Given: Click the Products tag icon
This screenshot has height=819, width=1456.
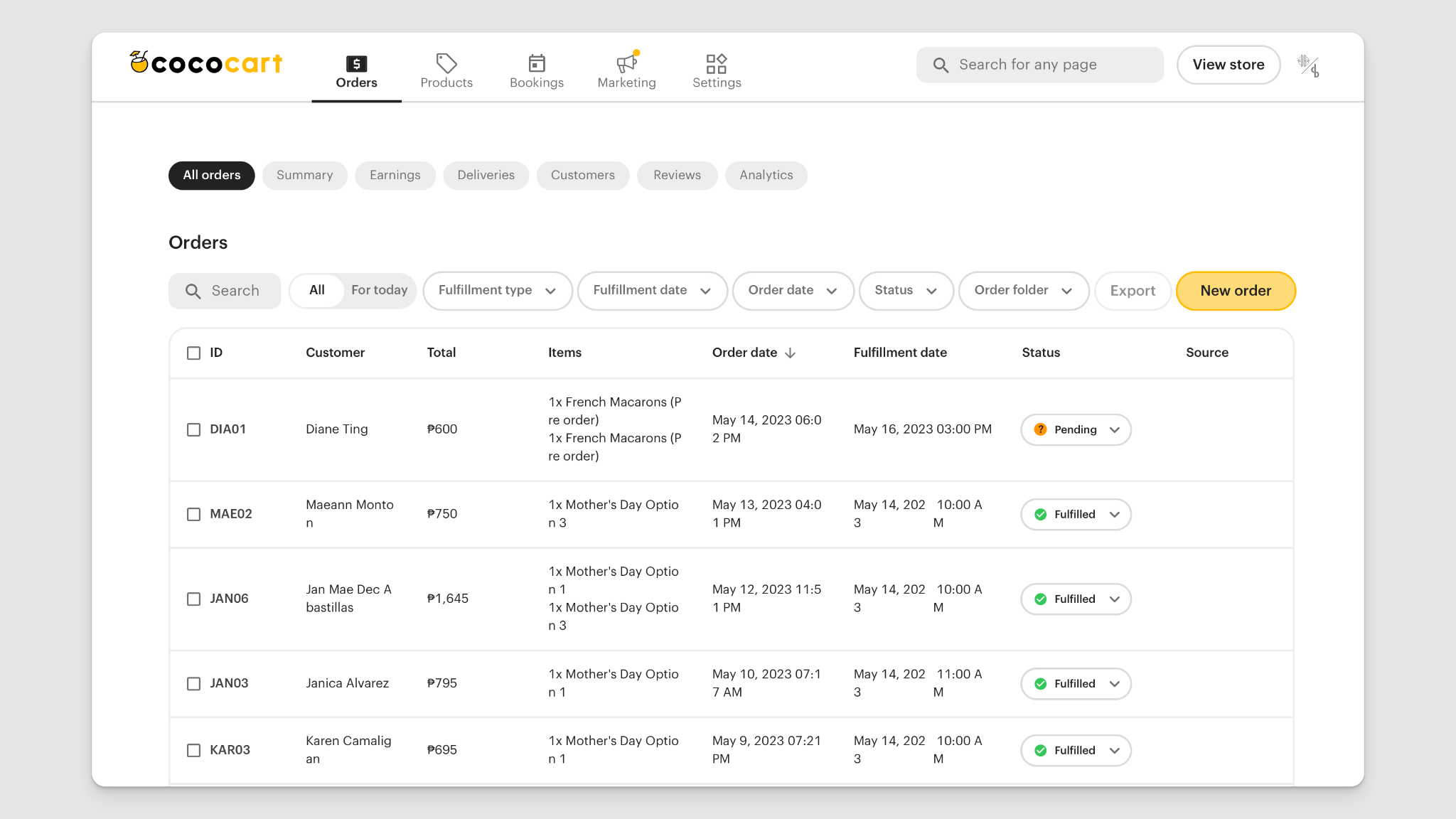Looking at the screenshot, I should click(446, 63).
